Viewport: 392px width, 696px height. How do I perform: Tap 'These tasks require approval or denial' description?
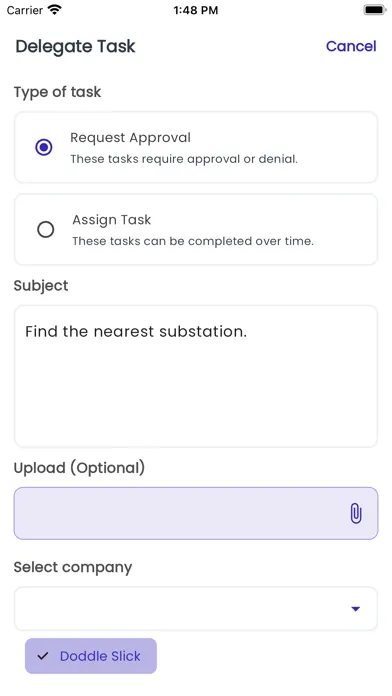point(184,159)
